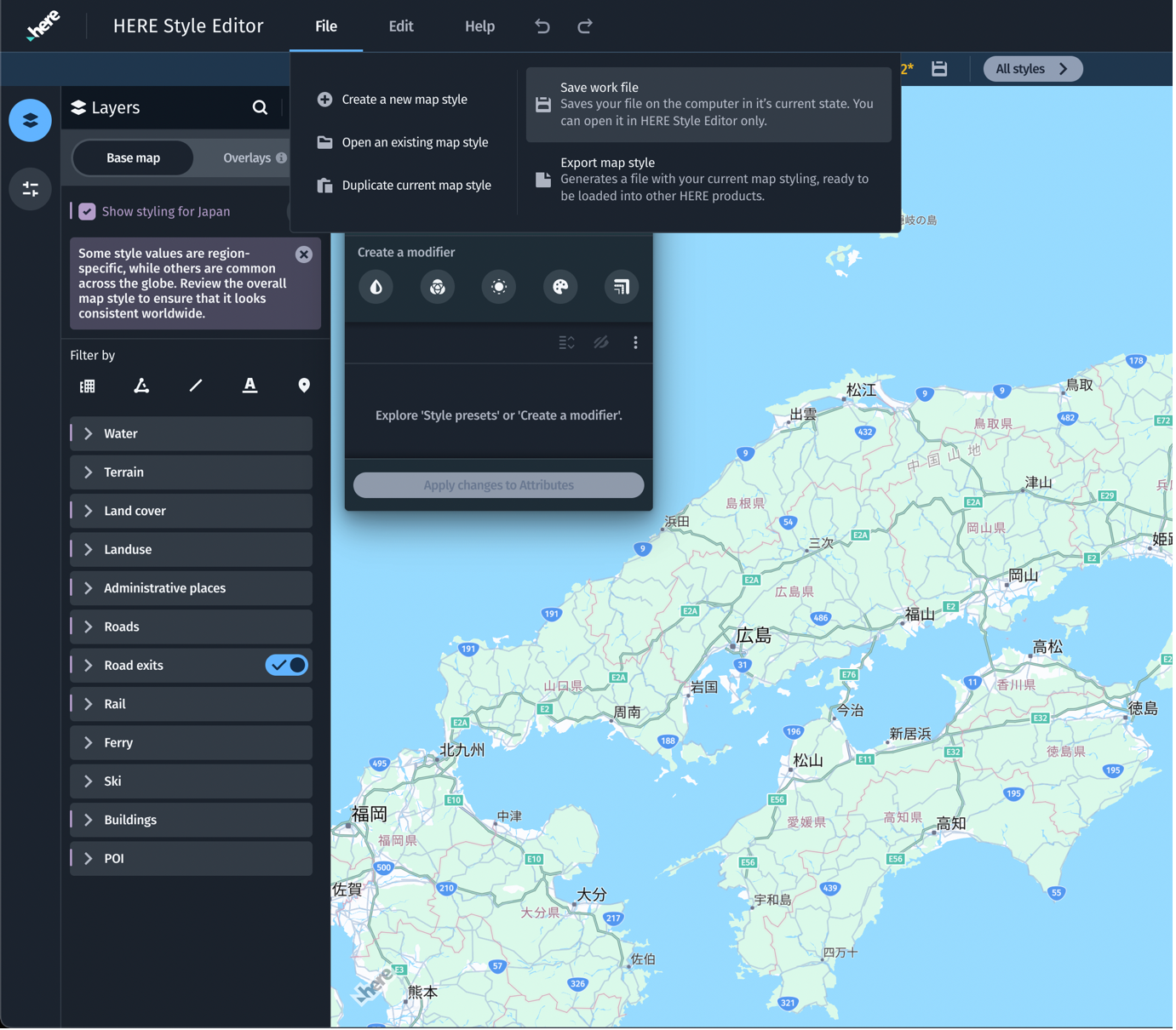Filter layers by location pin icon

(x=304, y=386)
